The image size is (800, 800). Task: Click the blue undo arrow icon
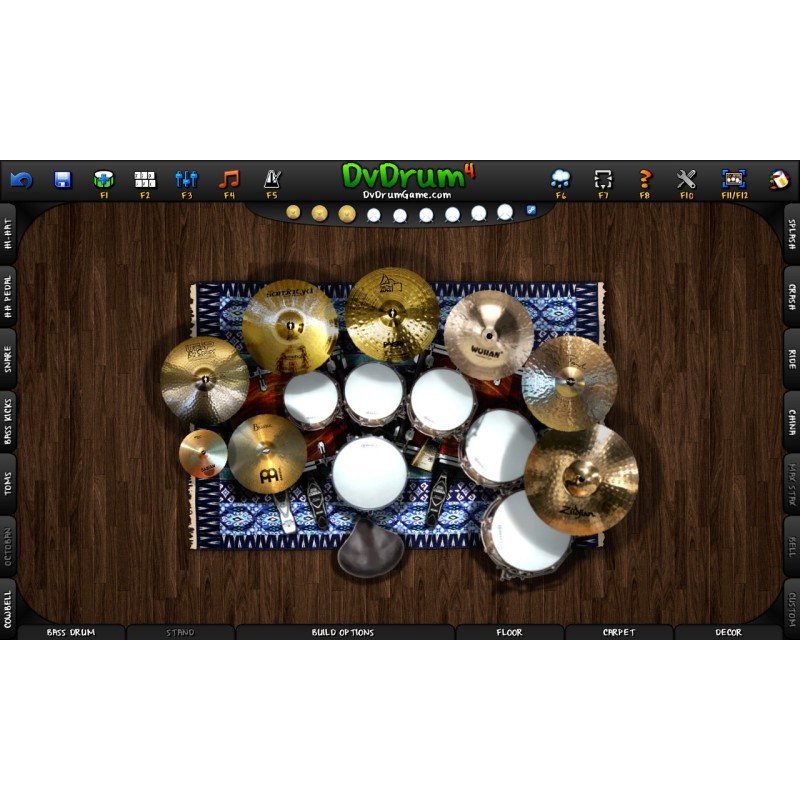(x=21, y=180)
